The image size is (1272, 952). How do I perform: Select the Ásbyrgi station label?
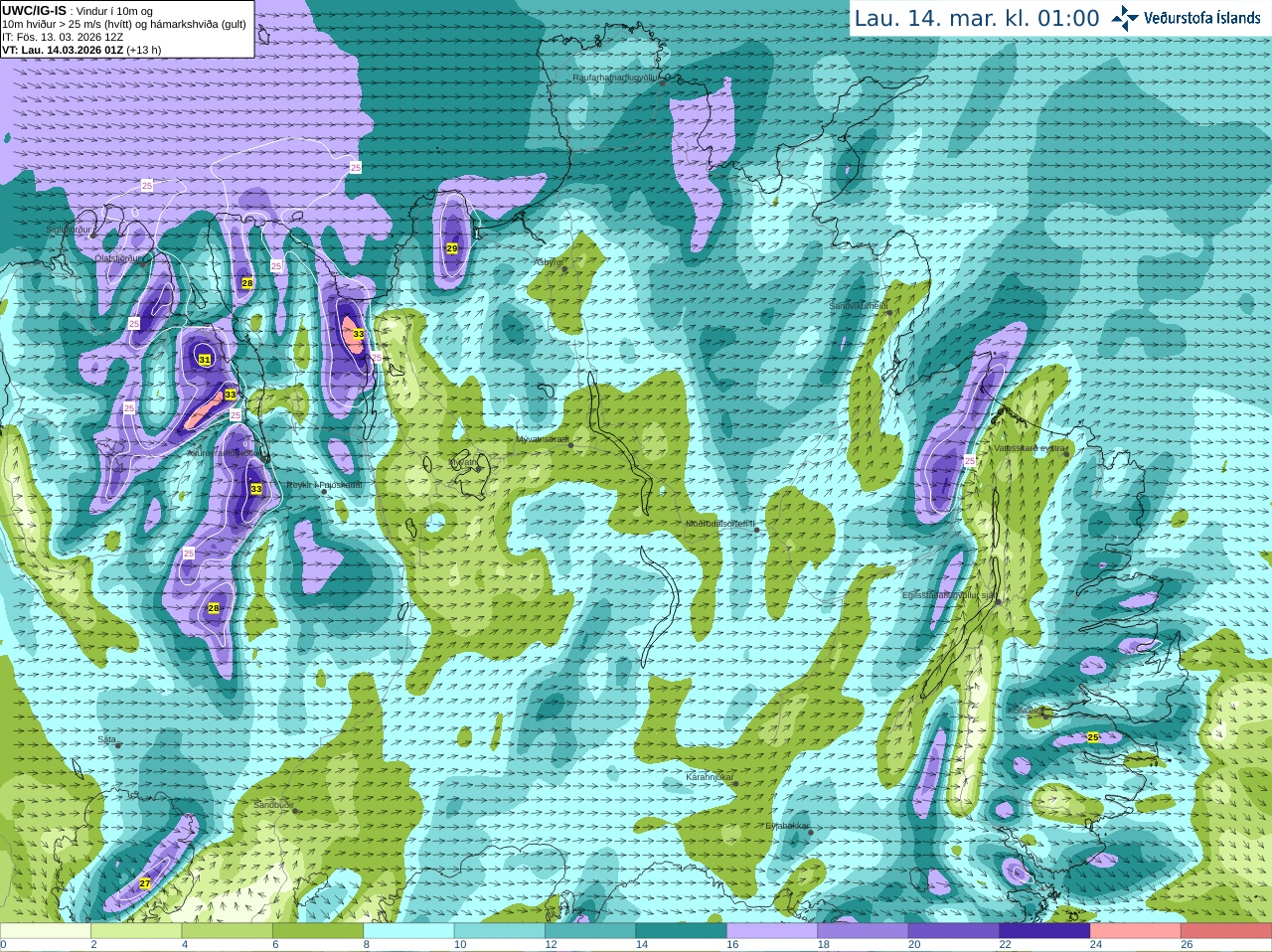(x=549, y=262)
